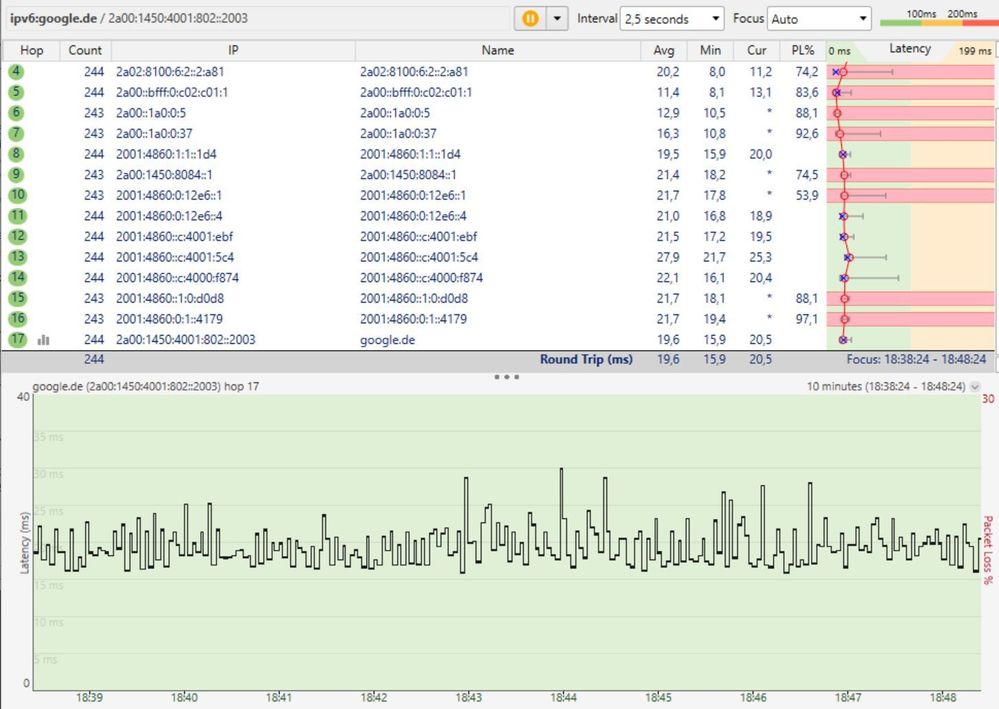Sort by the PL% column header
The height and width of the screenshot is (709, 999).
tap(802, 50)
